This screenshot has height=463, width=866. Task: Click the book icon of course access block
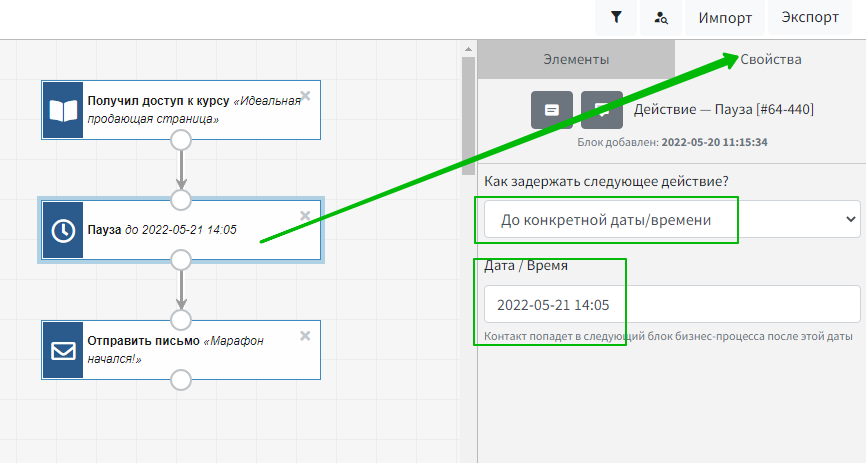coord(62,110)
